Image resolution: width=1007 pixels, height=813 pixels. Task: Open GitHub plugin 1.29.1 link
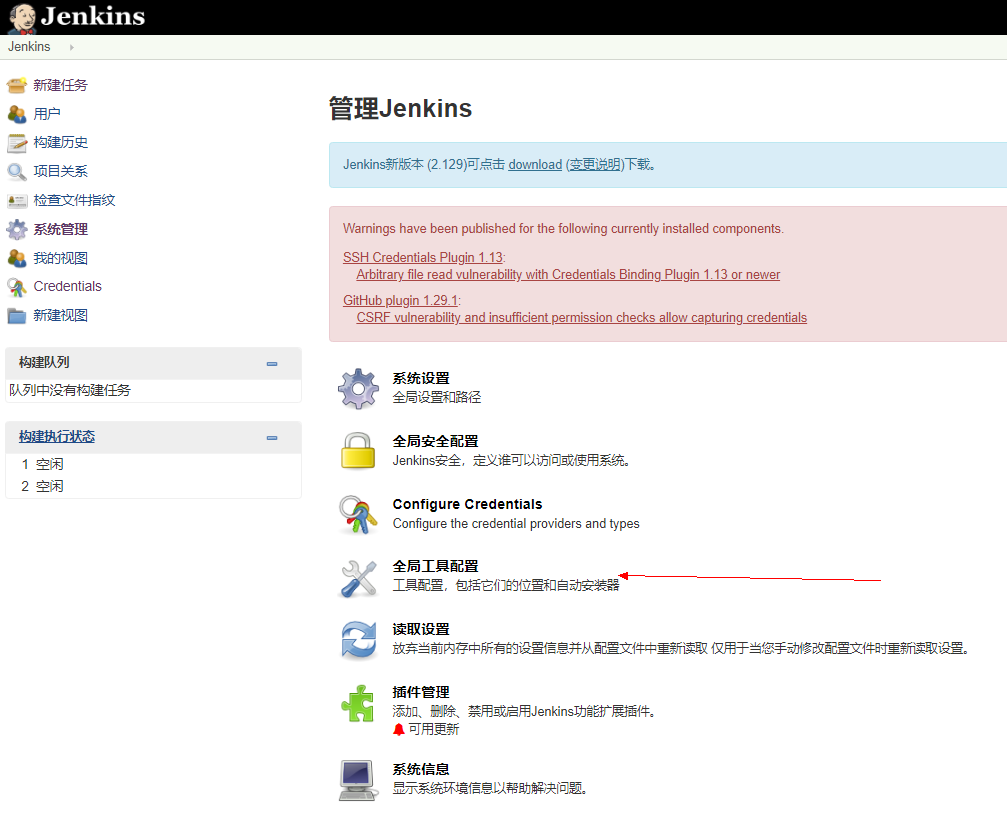[x=401, y=300]
